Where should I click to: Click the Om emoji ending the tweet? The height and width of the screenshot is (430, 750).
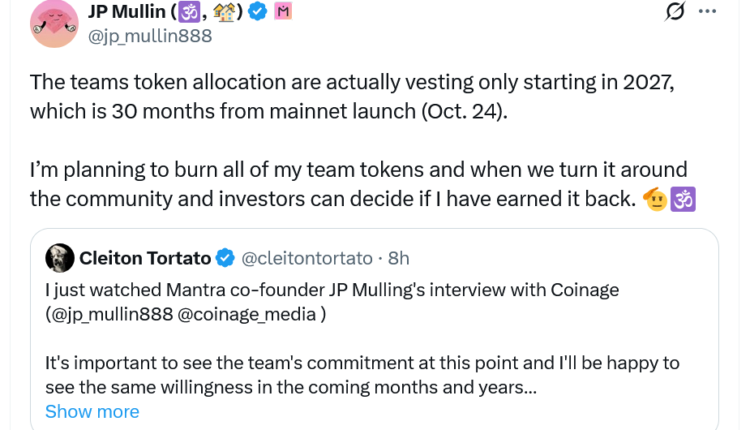tap(682, 199)
